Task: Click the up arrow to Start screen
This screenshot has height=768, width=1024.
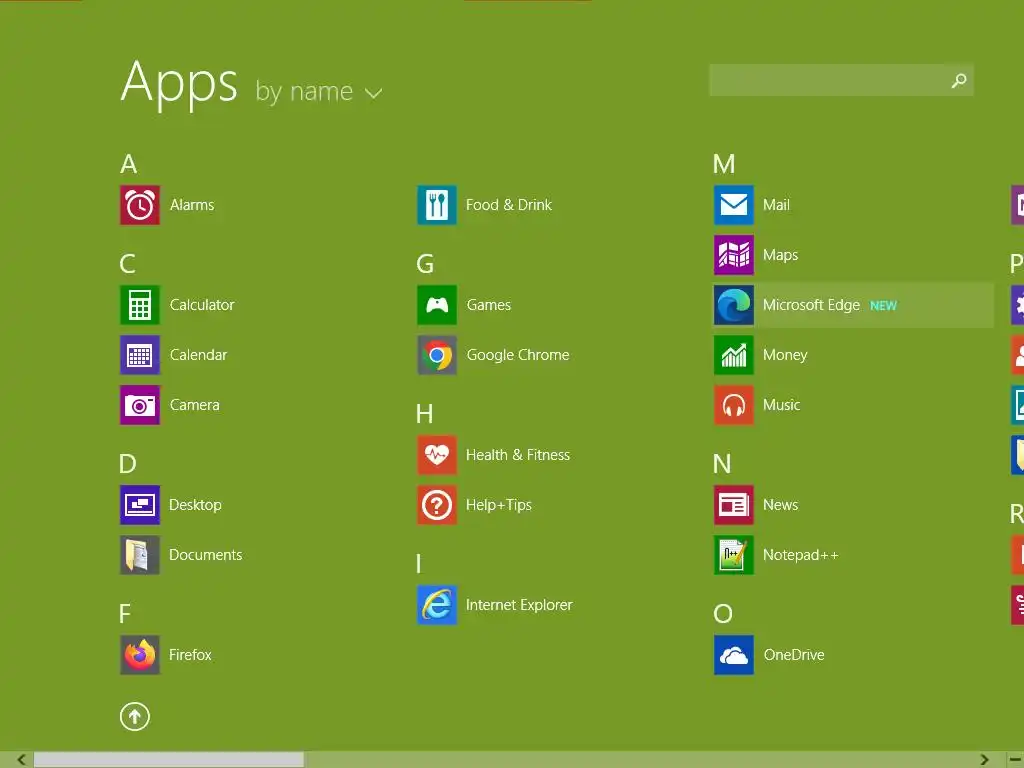Action: click(135, 716)
